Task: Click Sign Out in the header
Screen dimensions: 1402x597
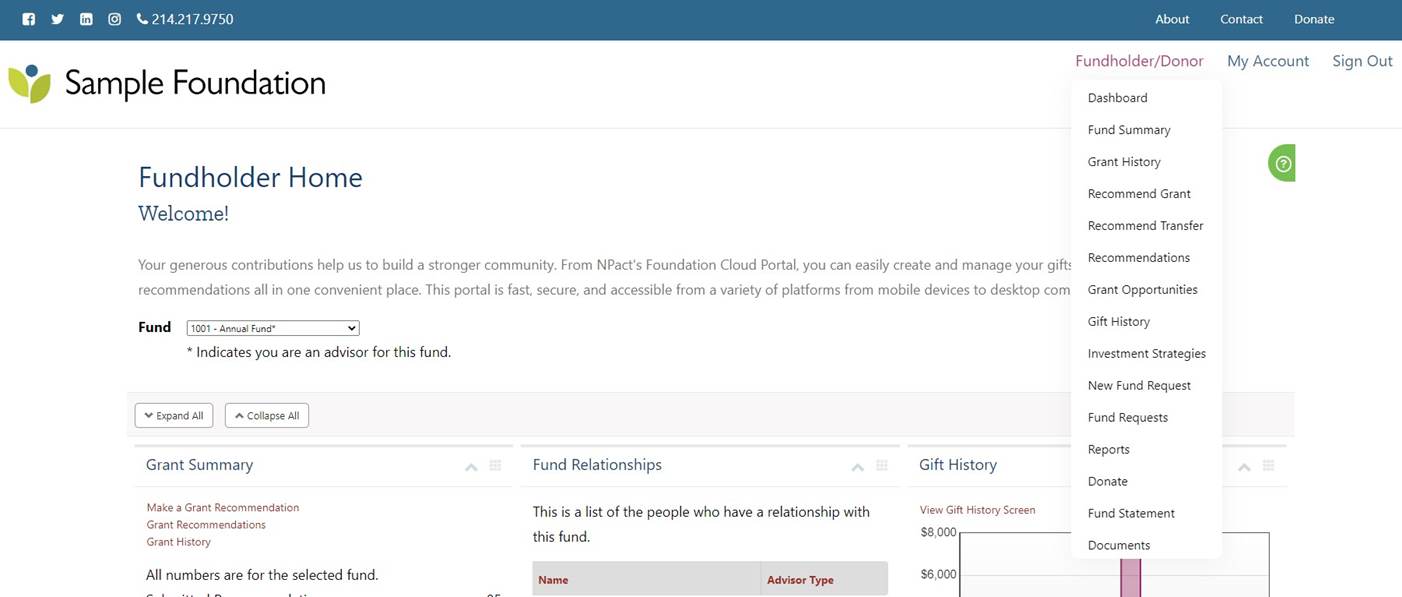Action: [1362, 61]
